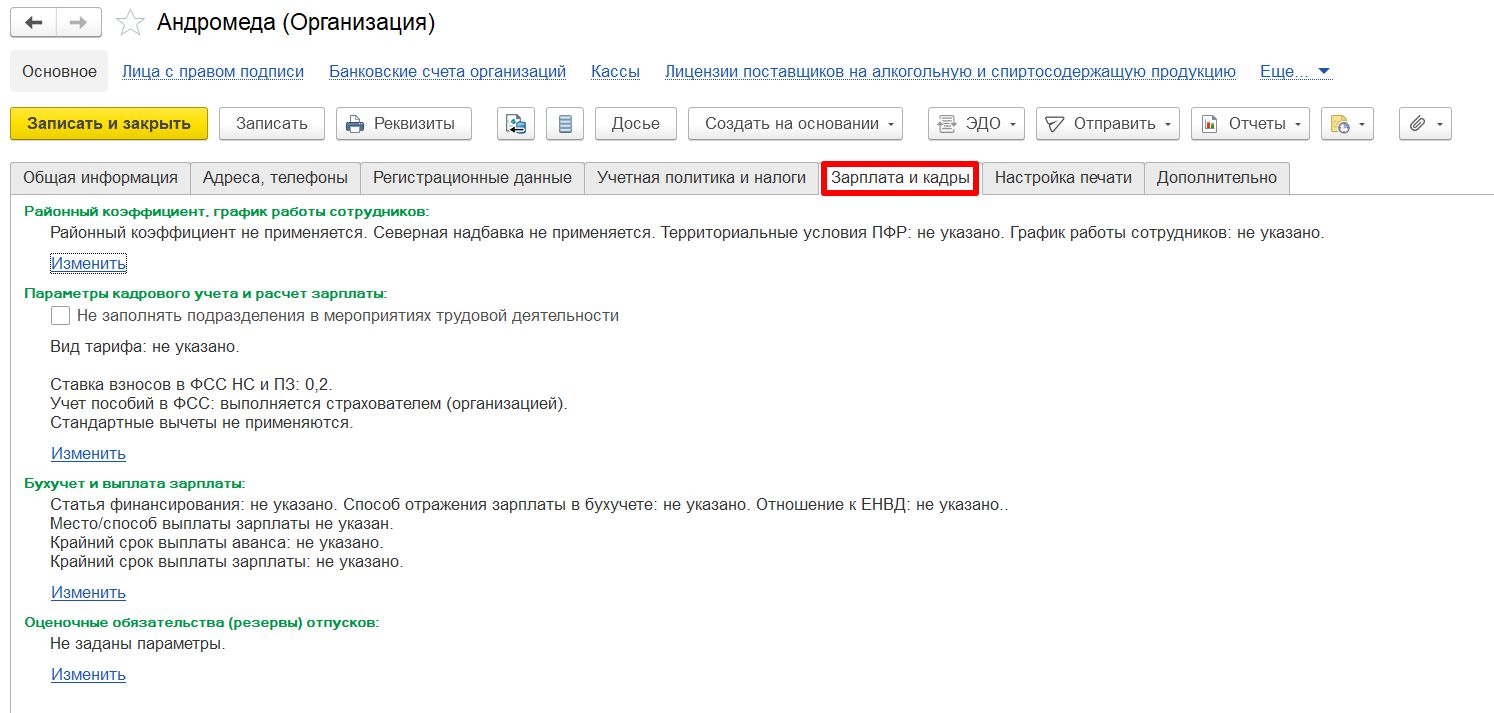Image resolution: width=1494 pixels, height=713 pixels.
Task: Add Андромеда to favorites with star
Action: coord(130,23)
